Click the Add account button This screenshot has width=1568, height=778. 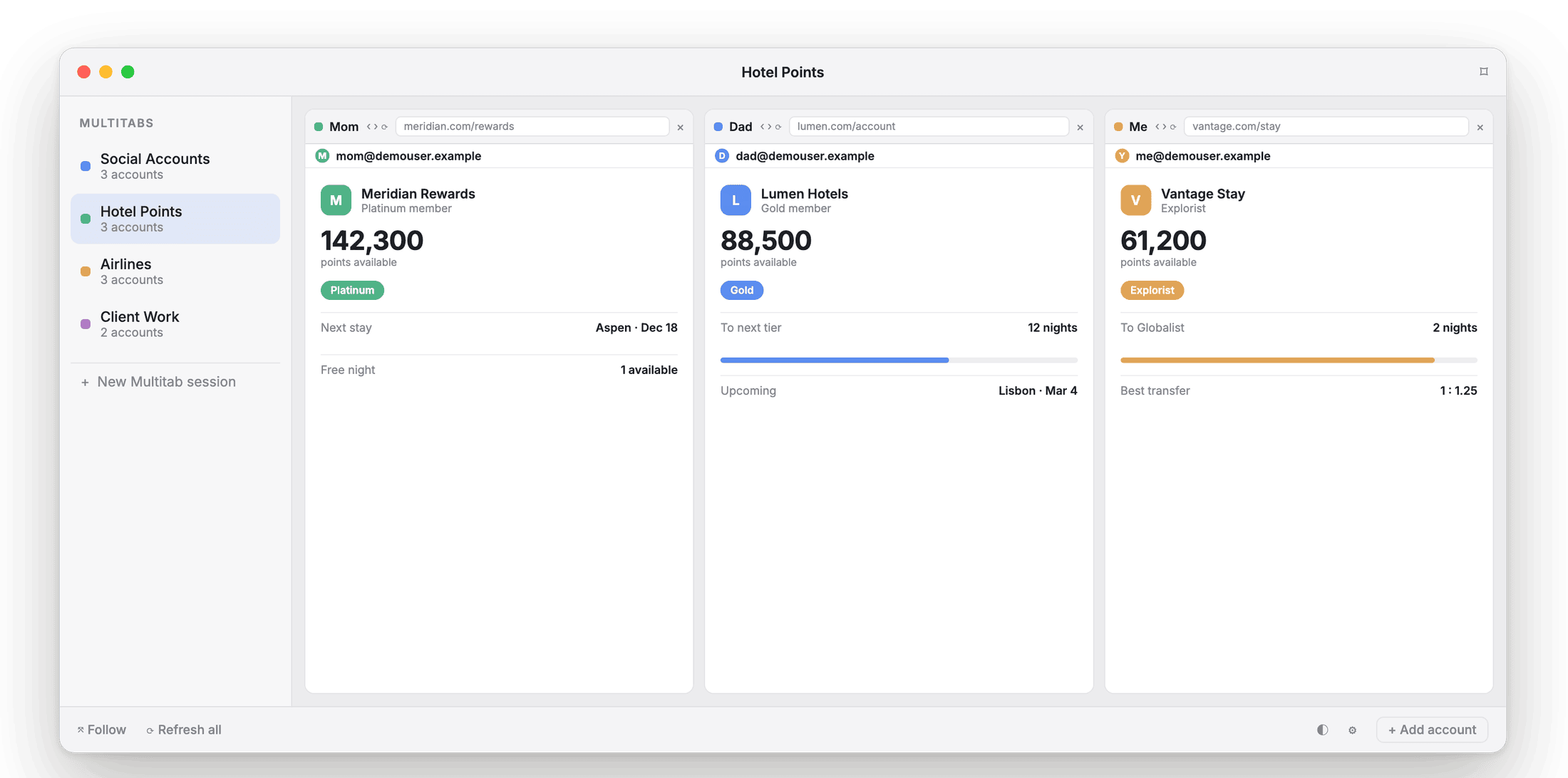tap(1432, 730)
